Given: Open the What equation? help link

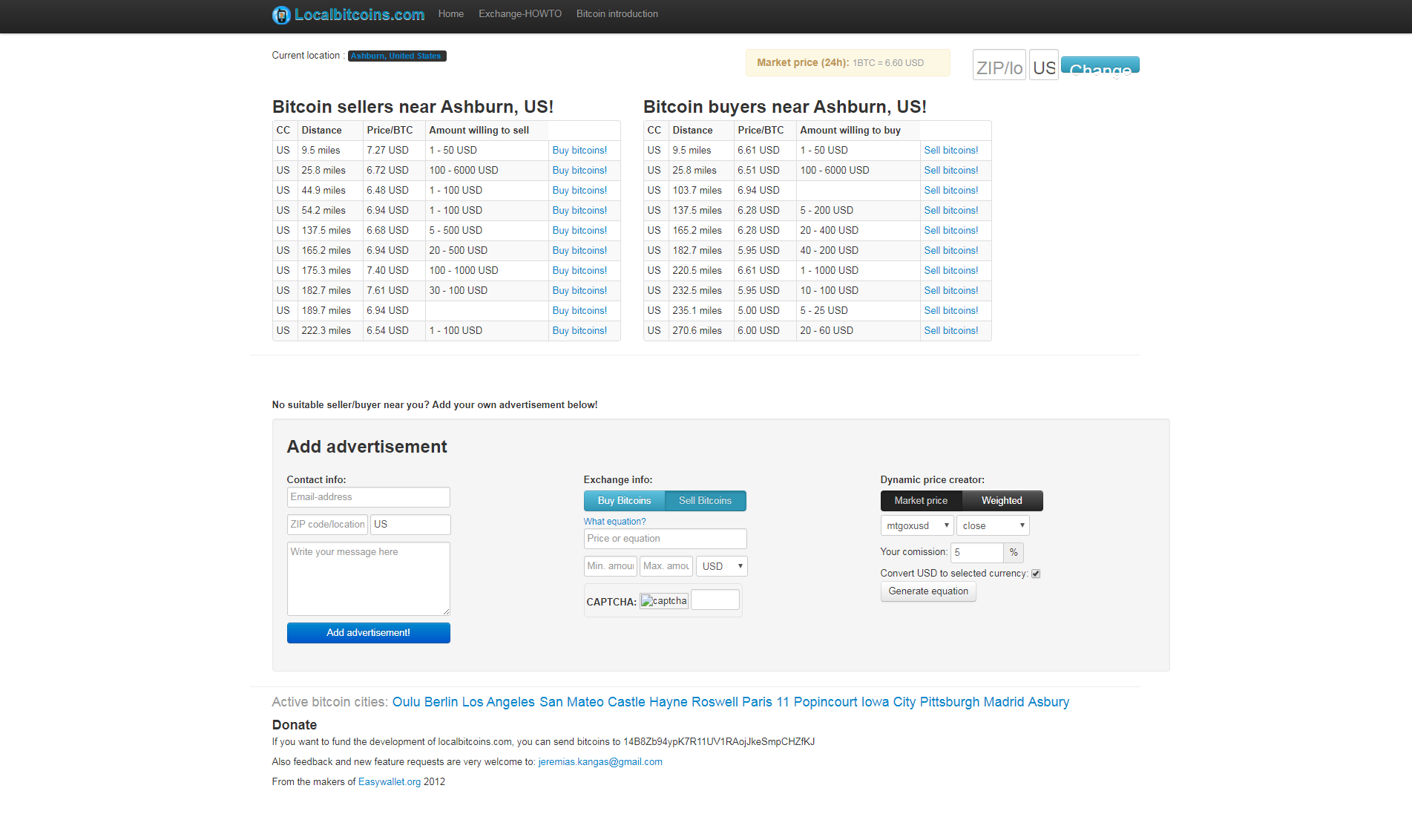Looking at the screenshot, I should [614, 522].
